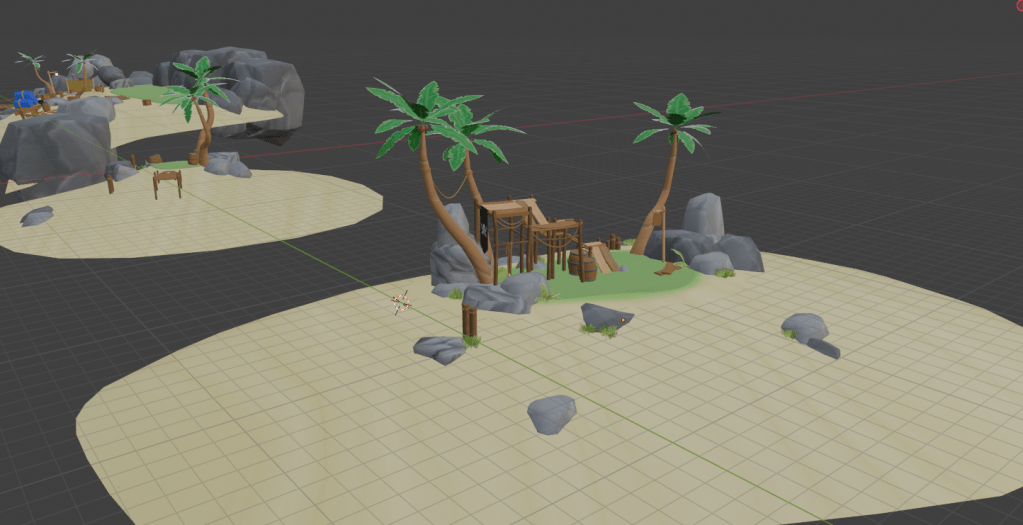Select the flat rock left of the wooden post
The height and width of the screenshot is (525, 1023).
(x=440, y=348)
